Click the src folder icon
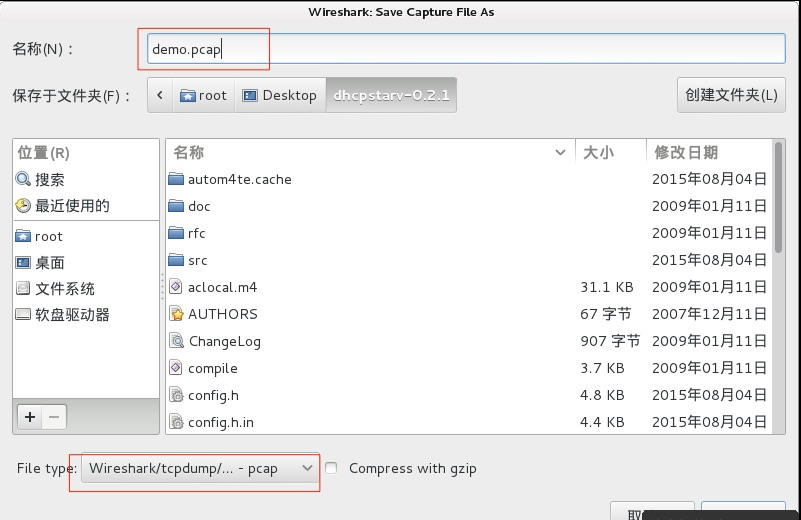The height and width of the screenshot is (520, 801). [x=176, y=260]
